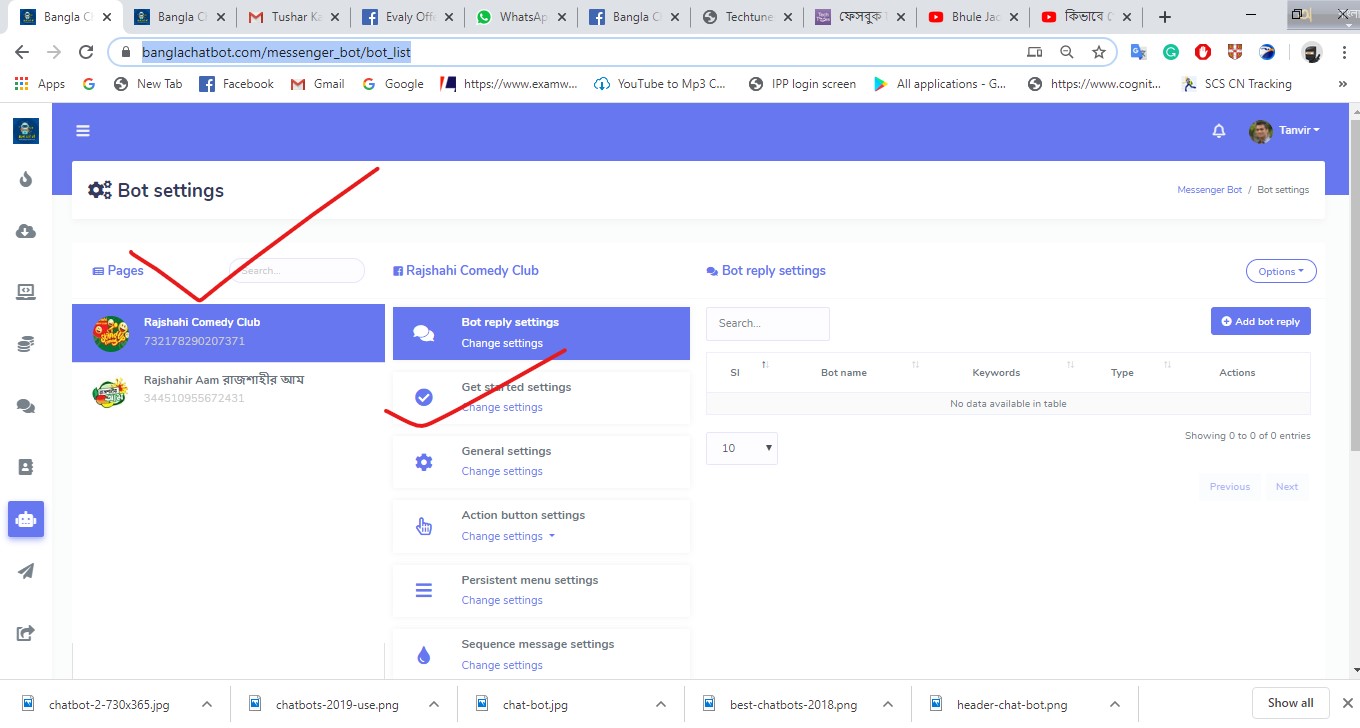Viewport: 1360px width, 728px height.
Task: Switch to the Evaly Off Facebook tab
Action: click(408, 17)
